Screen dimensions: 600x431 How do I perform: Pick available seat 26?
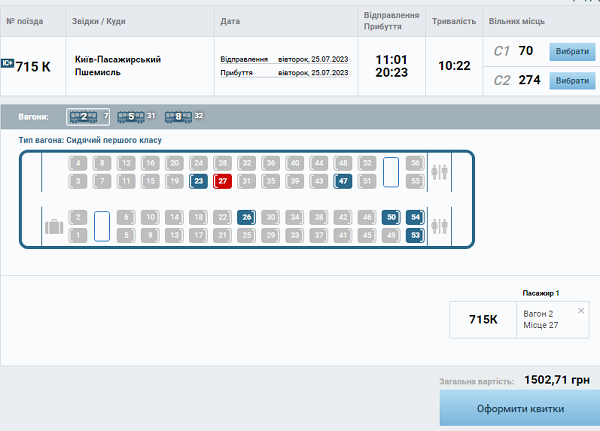(x=247, y=217)
